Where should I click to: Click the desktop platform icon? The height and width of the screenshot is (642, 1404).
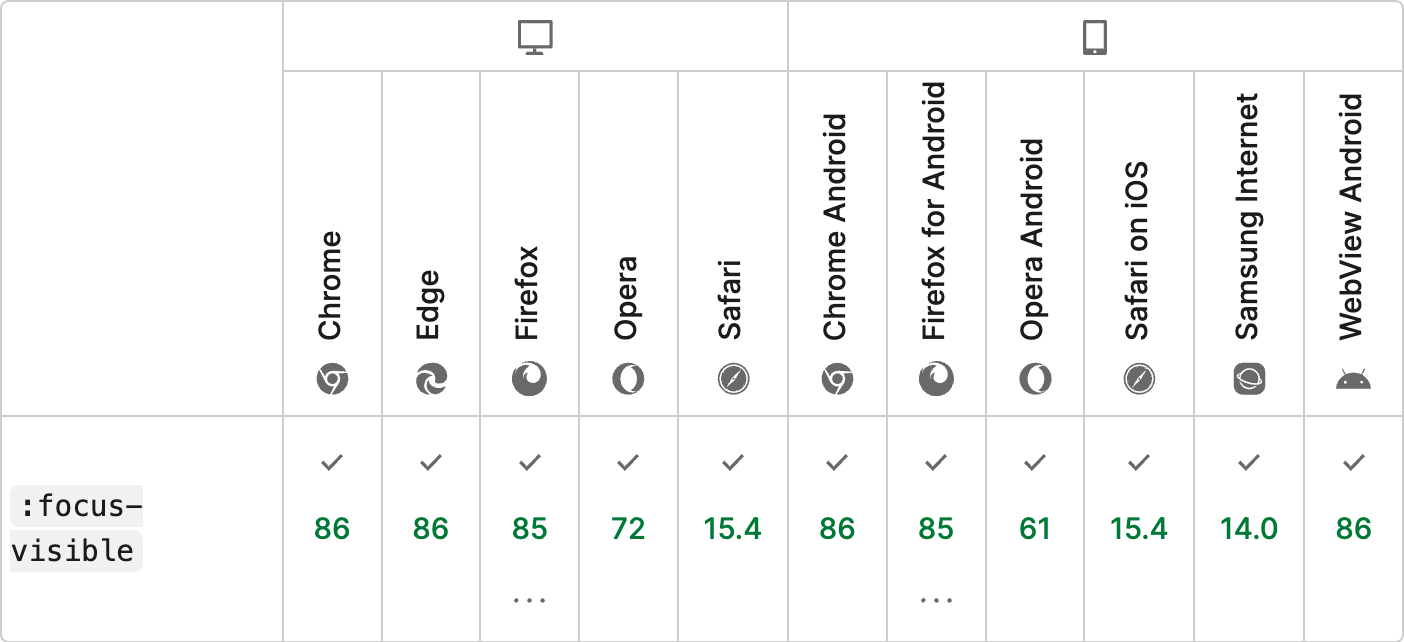coord(535,37)
